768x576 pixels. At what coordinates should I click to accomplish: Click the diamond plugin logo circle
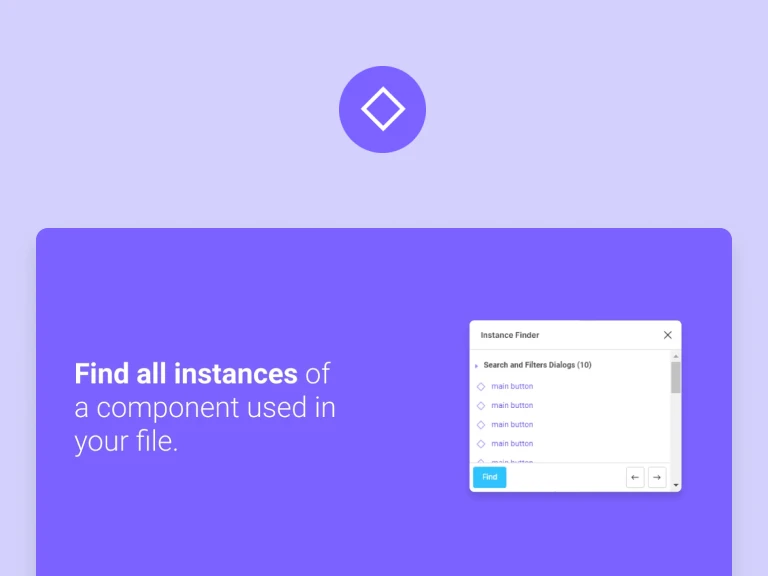383,109
